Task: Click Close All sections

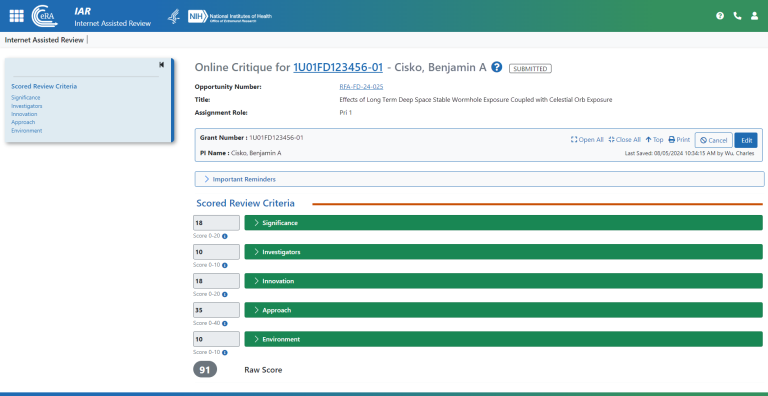Action: 624,140
